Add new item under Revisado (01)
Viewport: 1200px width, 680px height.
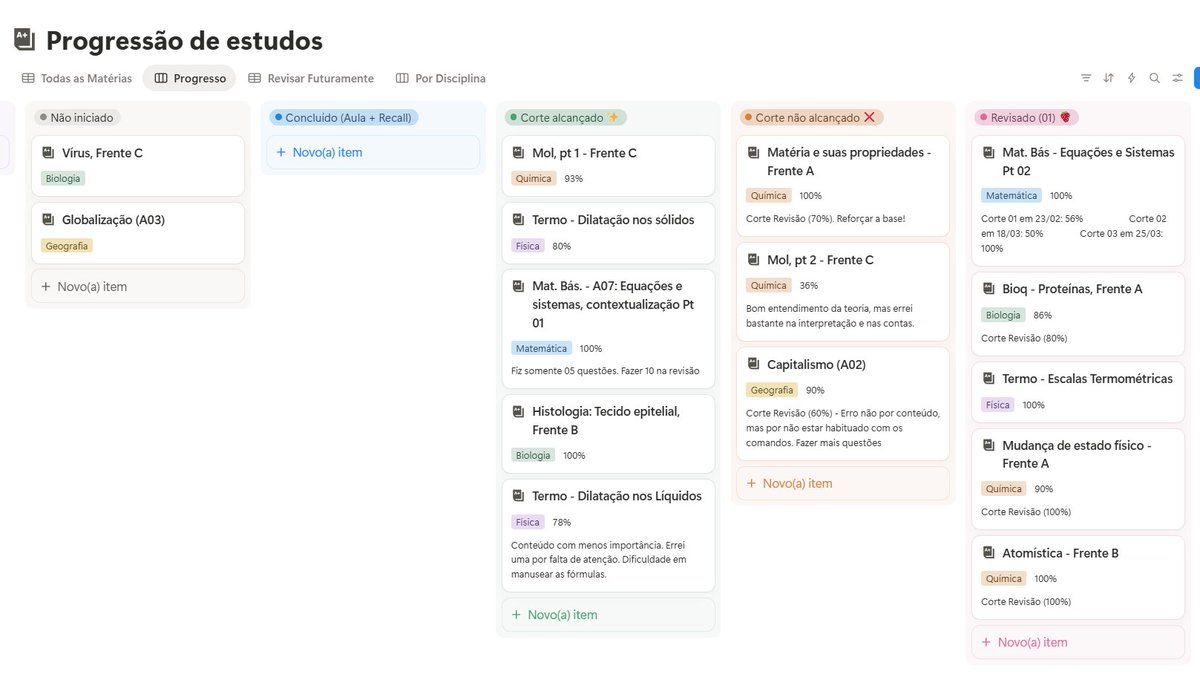(x=1078, y=642)
